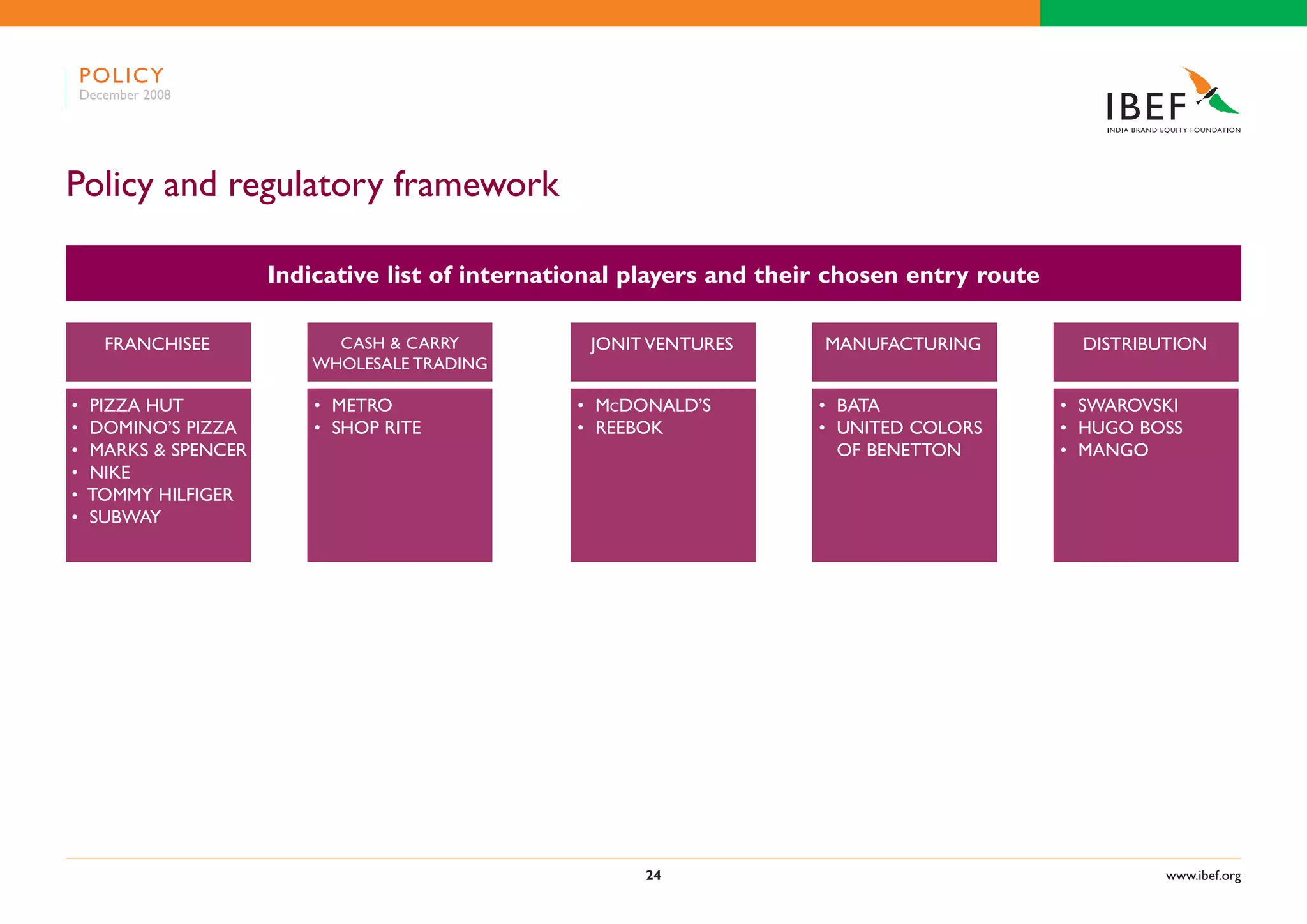This screenshot has height=924, width=1307.
Task: Click the DISTRIBUTION header box
Action: [1145, 351]
